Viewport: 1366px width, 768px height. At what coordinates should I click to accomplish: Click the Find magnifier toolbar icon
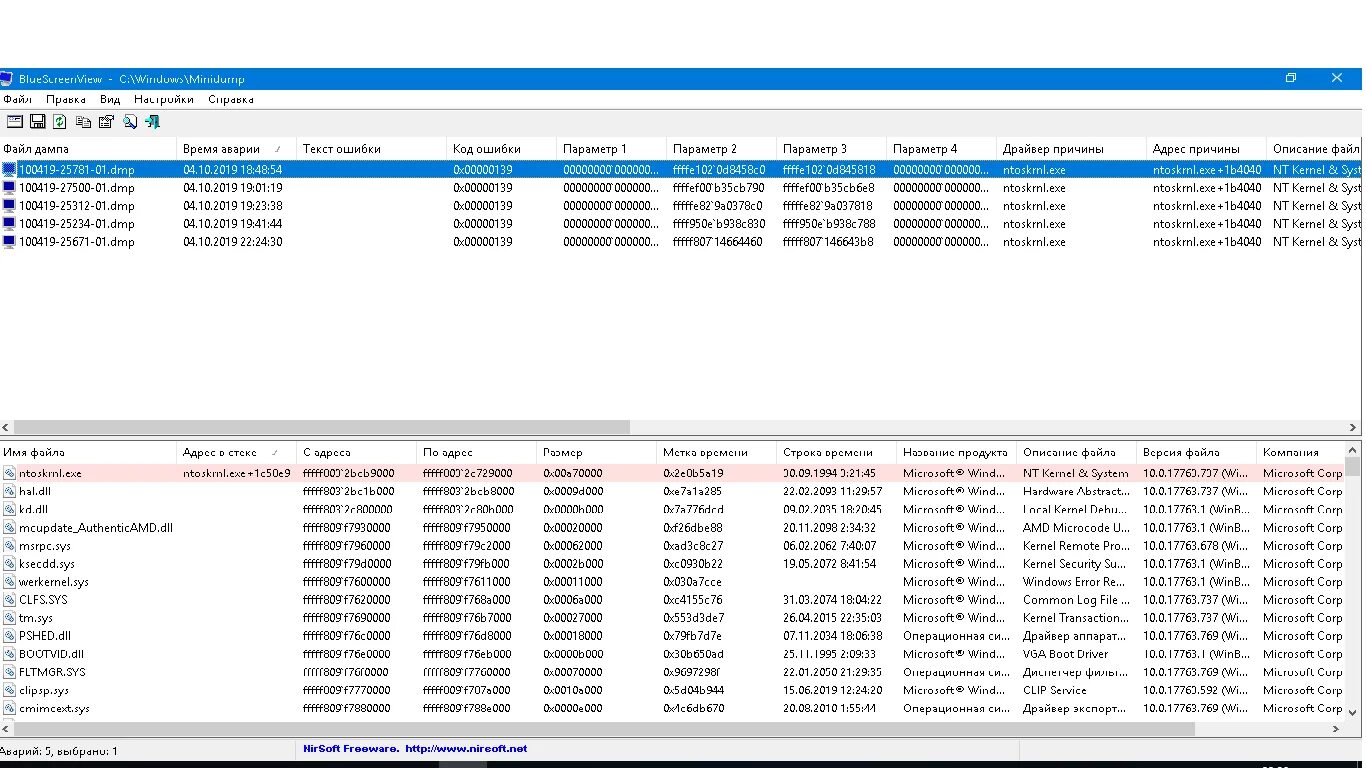click(130, 121)
